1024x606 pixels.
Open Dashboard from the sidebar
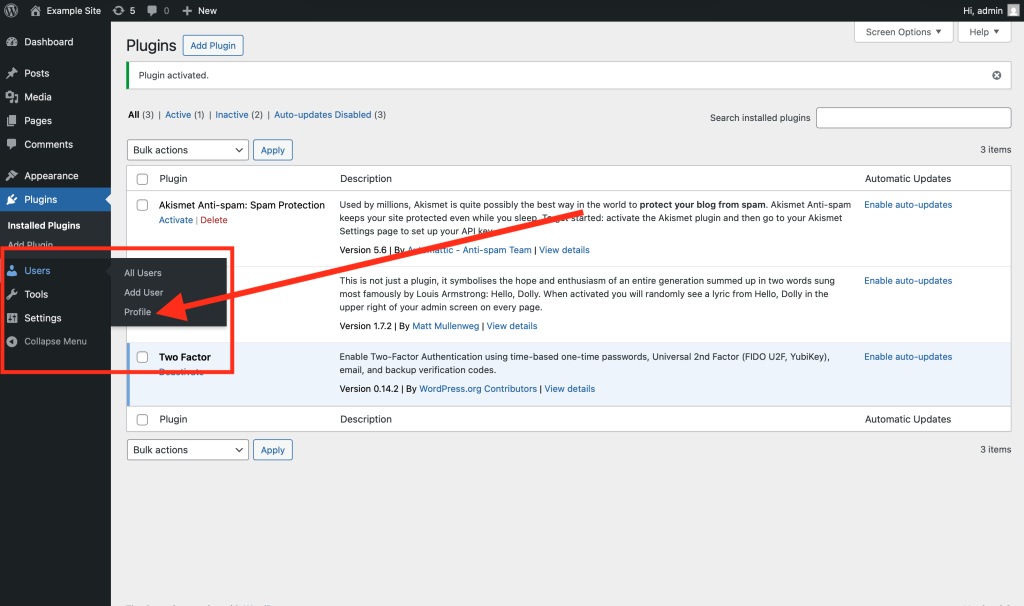(48, 42)
